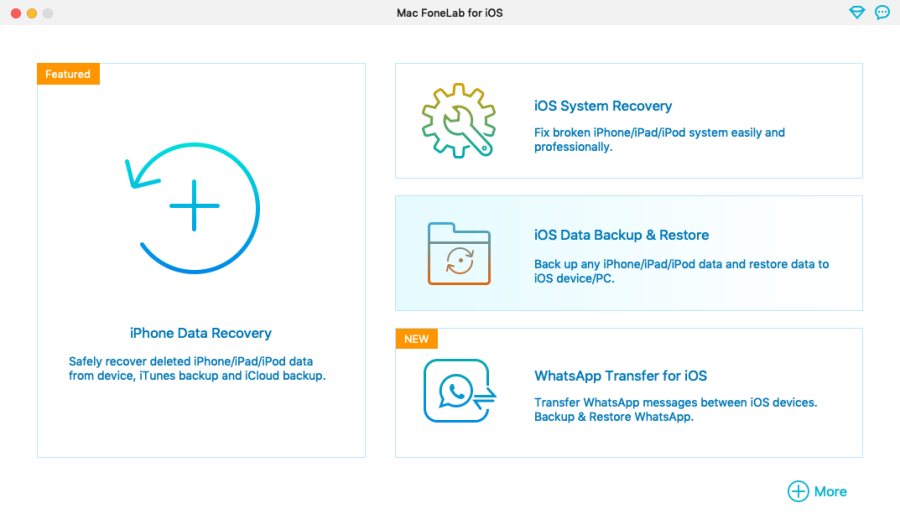Open More tools link

coord(830,492)
